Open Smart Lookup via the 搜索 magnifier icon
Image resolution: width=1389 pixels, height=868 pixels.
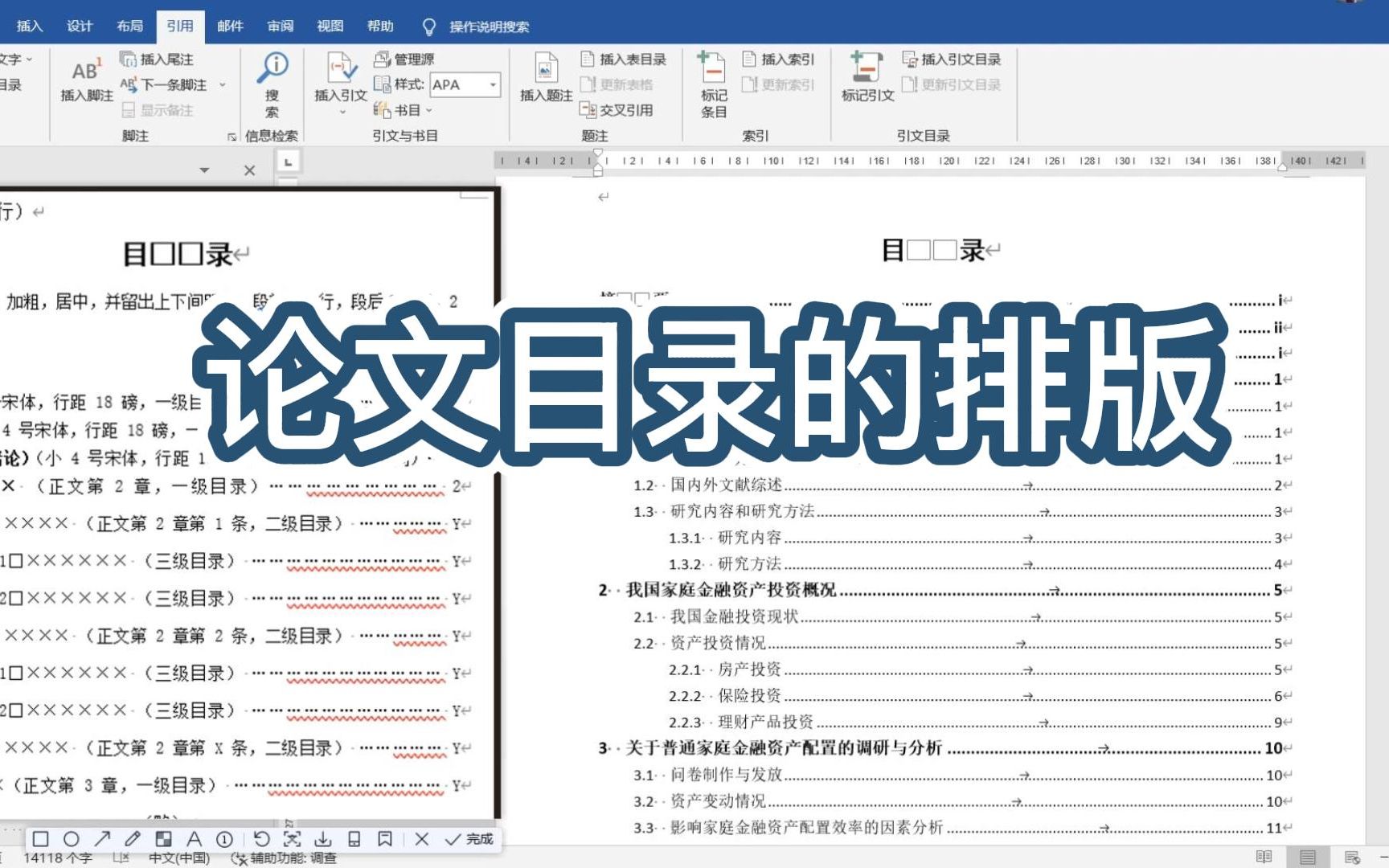(x=273, y=64)
